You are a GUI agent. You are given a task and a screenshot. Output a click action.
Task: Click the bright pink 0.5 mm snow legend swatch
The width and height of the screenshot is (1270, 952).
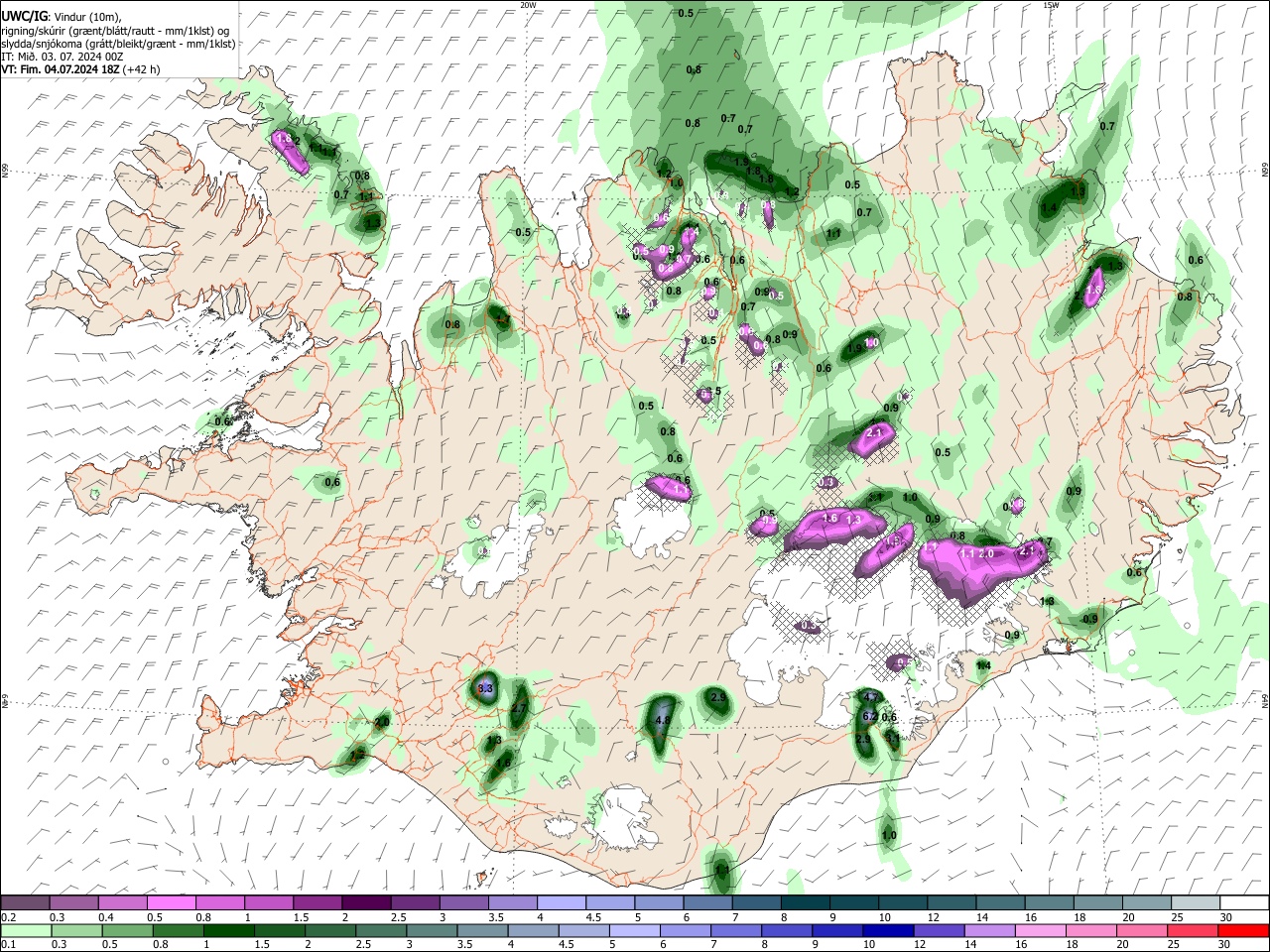172,902
